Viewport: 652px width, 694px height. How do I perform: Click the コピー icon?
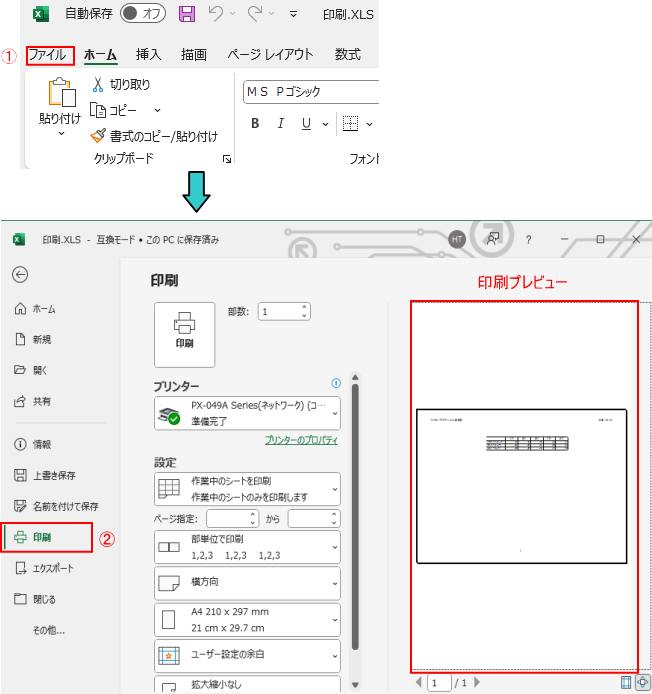(97, 110)
